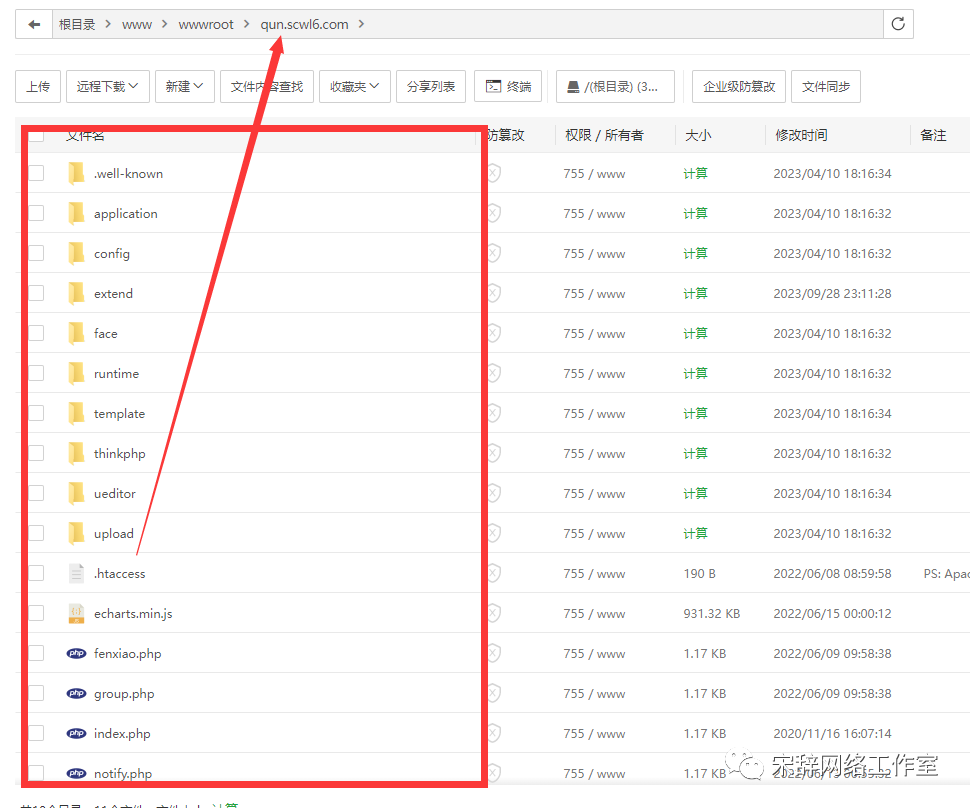Open the 终端 terminal button
970x808 pixels.
coord(509,87)
